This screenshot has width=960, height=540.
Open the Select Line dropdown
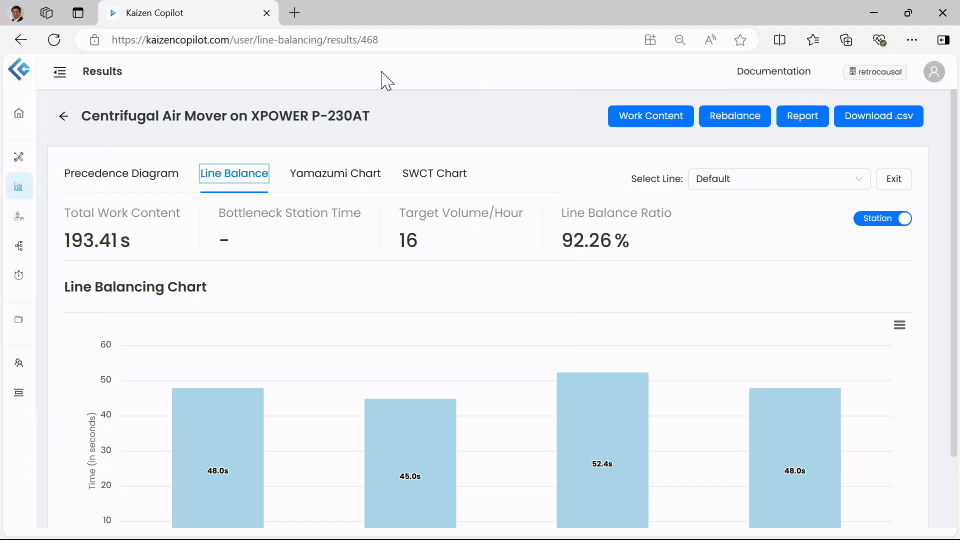779,179
